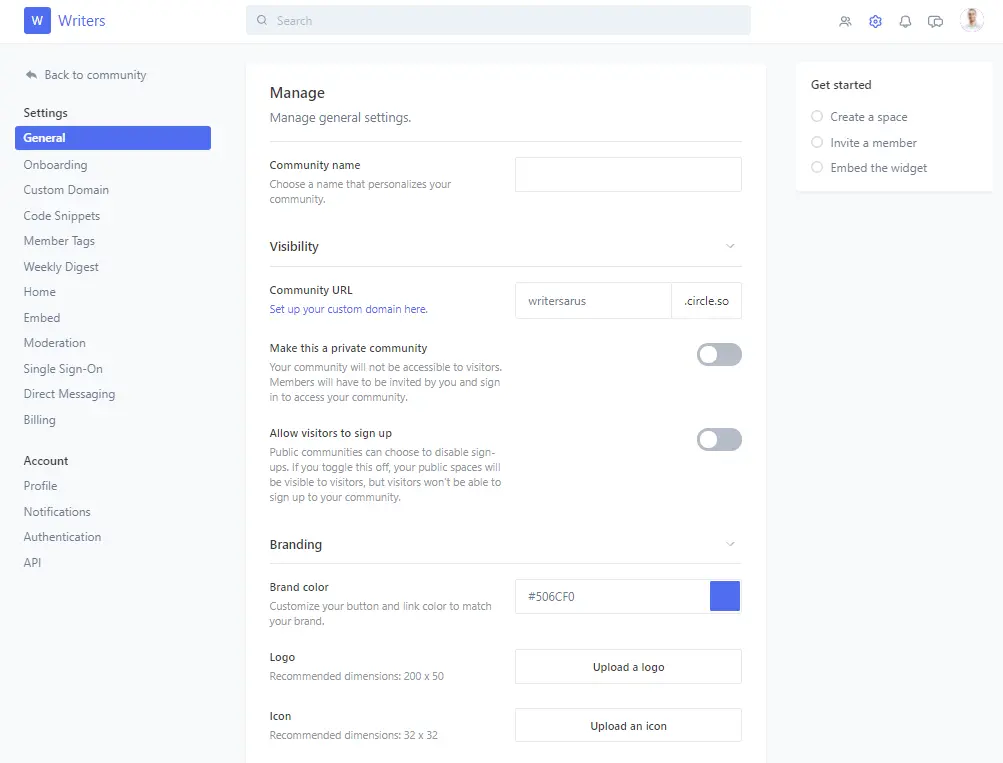Mark the Invite a member step
This screenshot has height=763, width=1003.
[x=817, y=143]
